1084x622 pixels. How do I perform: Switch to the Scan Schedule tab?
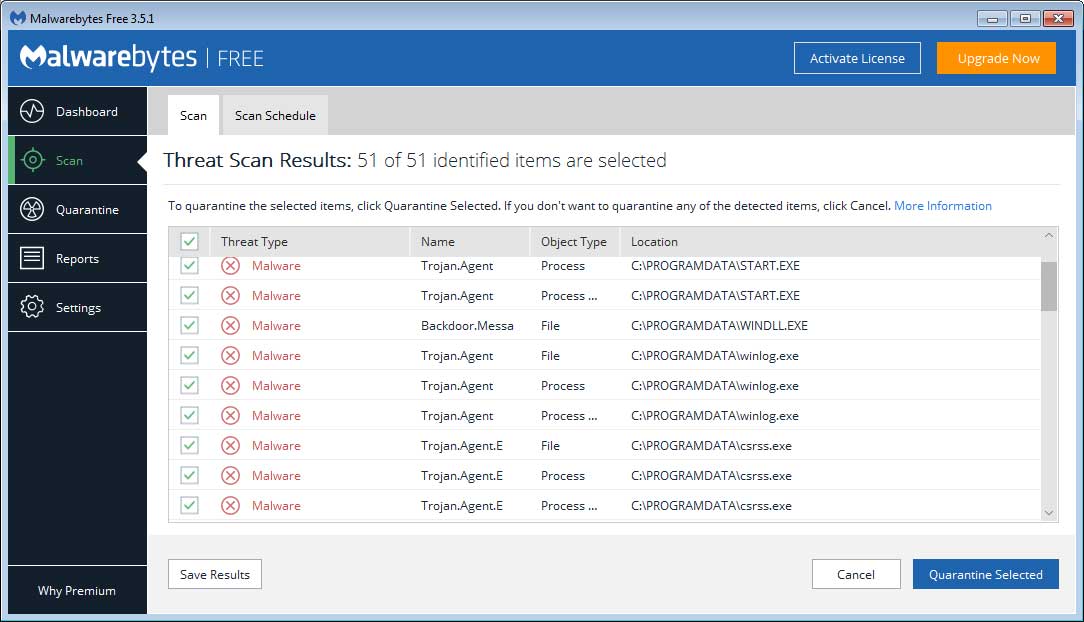274,115
